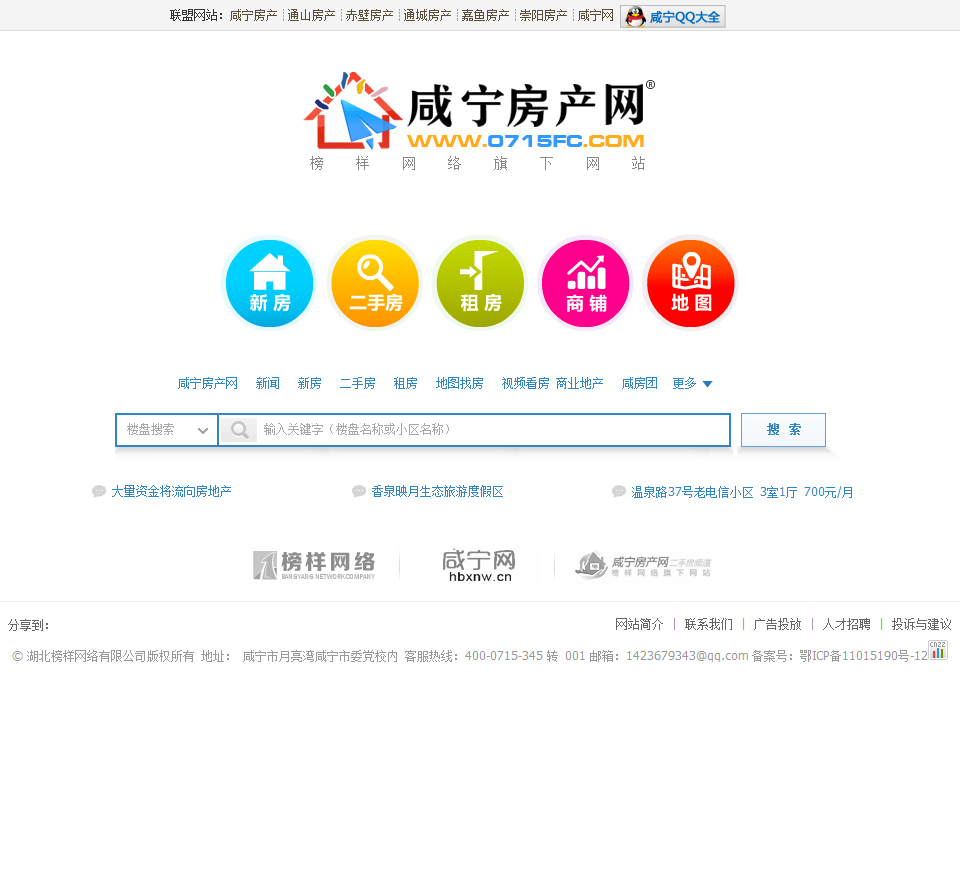Open the 二手房 orange magnifier icon
960x873 pixels.
(375, 283)
